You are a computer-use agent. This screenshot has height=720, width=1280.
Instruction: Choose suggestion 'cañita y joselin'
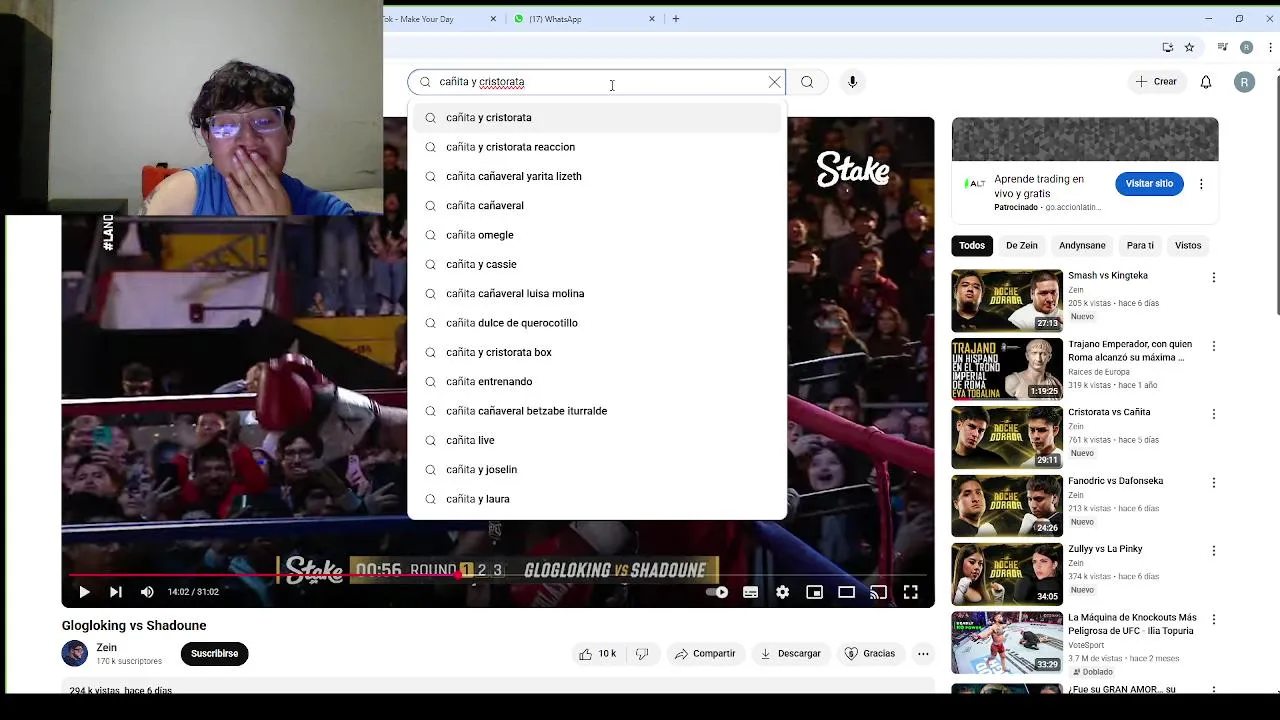(x=597, y=469)
